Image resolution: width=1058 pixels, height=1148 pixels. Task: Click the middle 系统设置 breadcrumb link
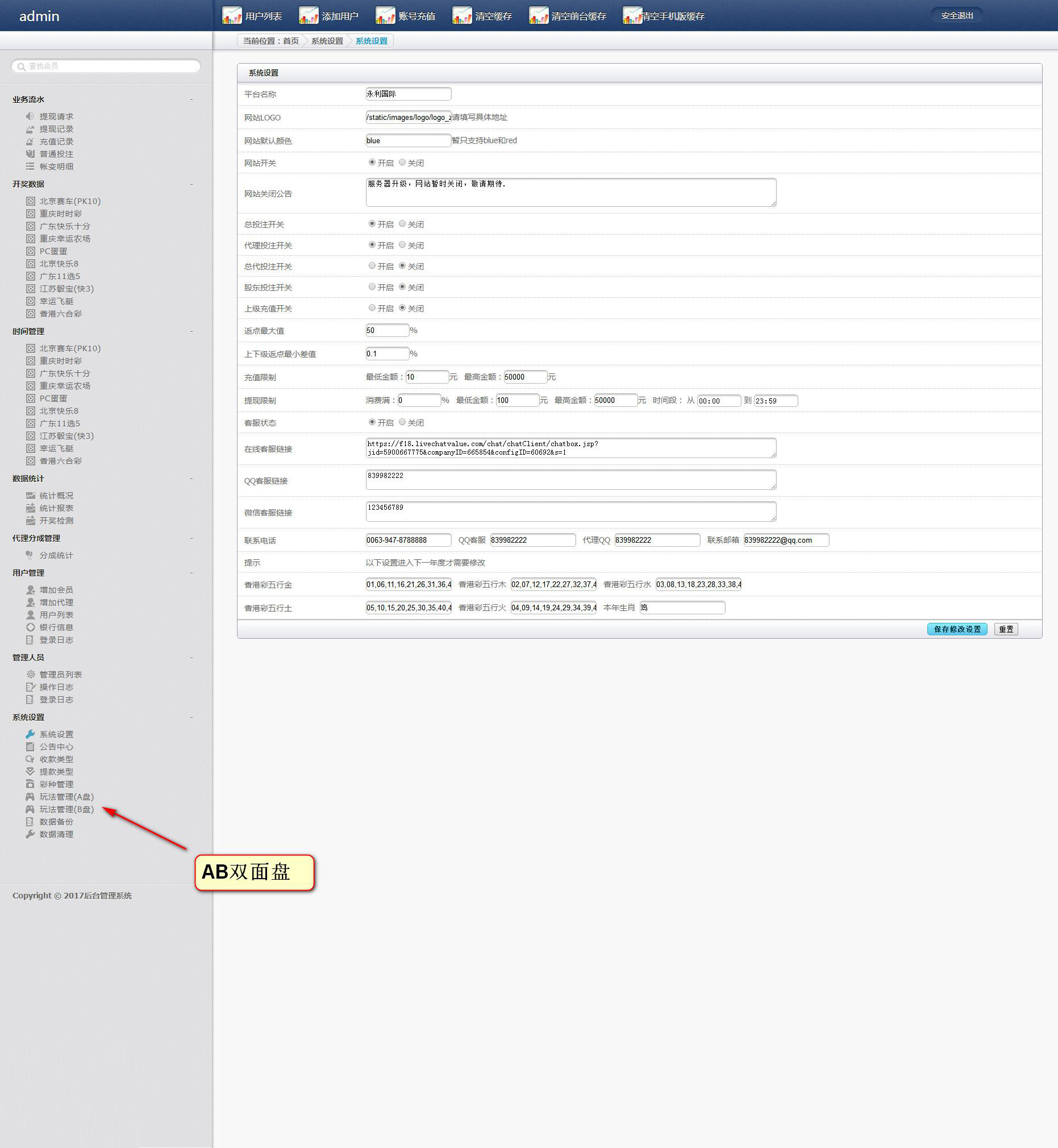click(x=327, y=41)
